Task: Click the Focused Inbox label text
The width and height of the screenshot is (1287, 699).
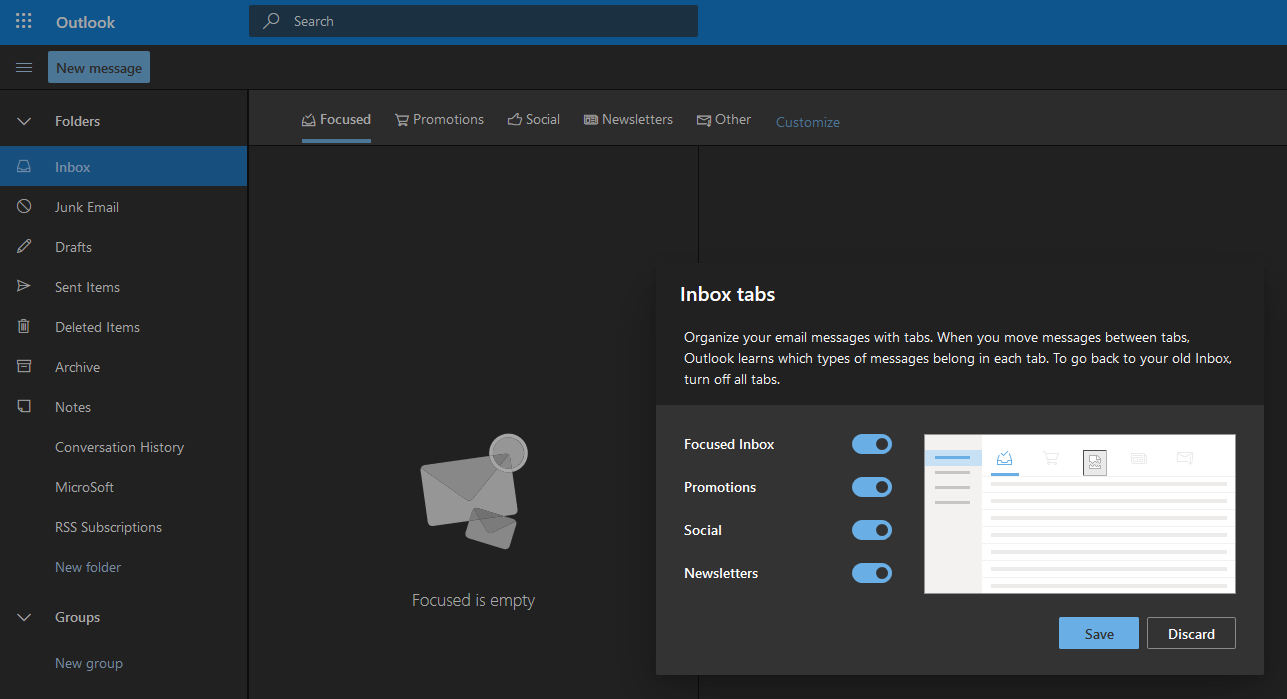Action: click(x=729, y=444)
